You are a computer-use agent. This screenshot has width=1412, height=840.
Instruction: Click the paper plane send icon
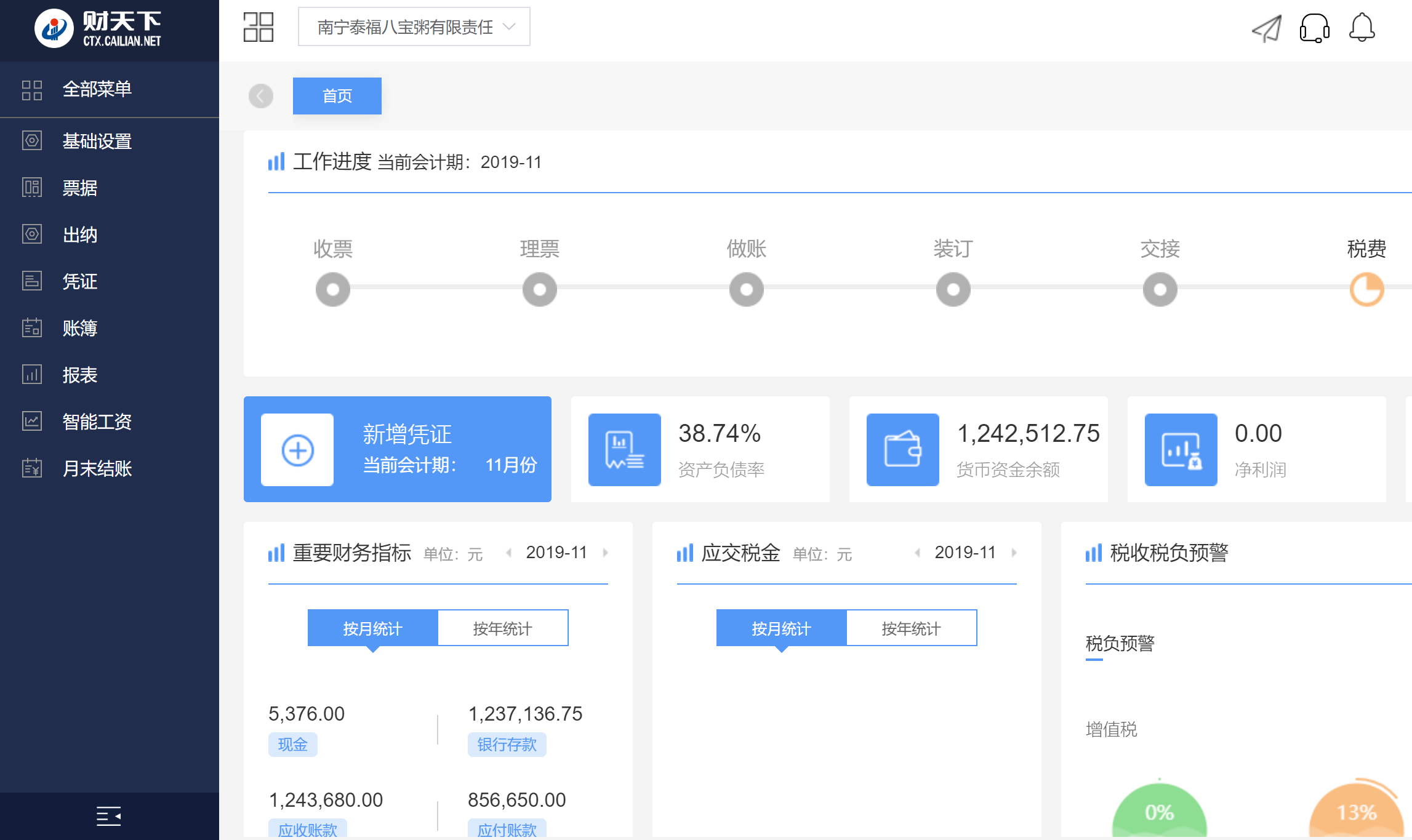pos(1267,28)
